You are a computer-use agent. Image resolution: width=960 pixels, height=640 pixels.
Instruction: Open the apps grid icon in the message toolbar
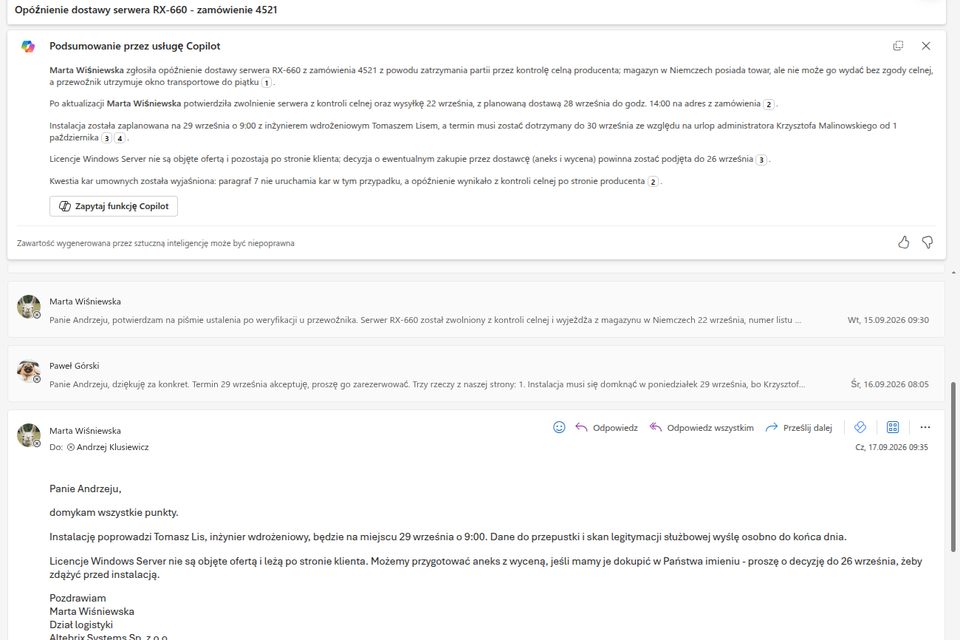(x=893, y=427)
